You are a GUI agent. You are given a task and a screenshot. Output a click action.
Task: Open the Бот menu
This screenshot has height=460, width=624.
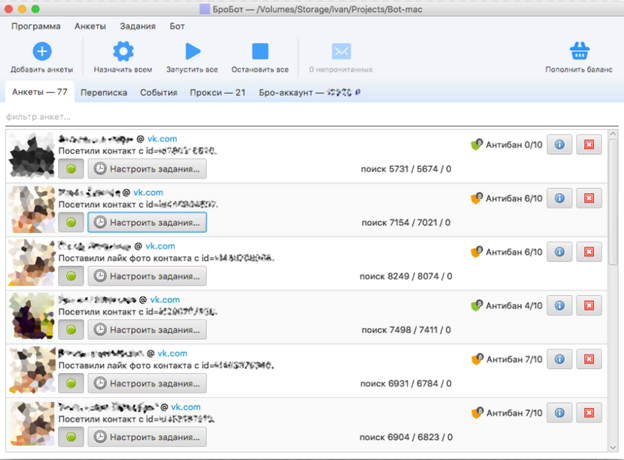tap(177, 26)
